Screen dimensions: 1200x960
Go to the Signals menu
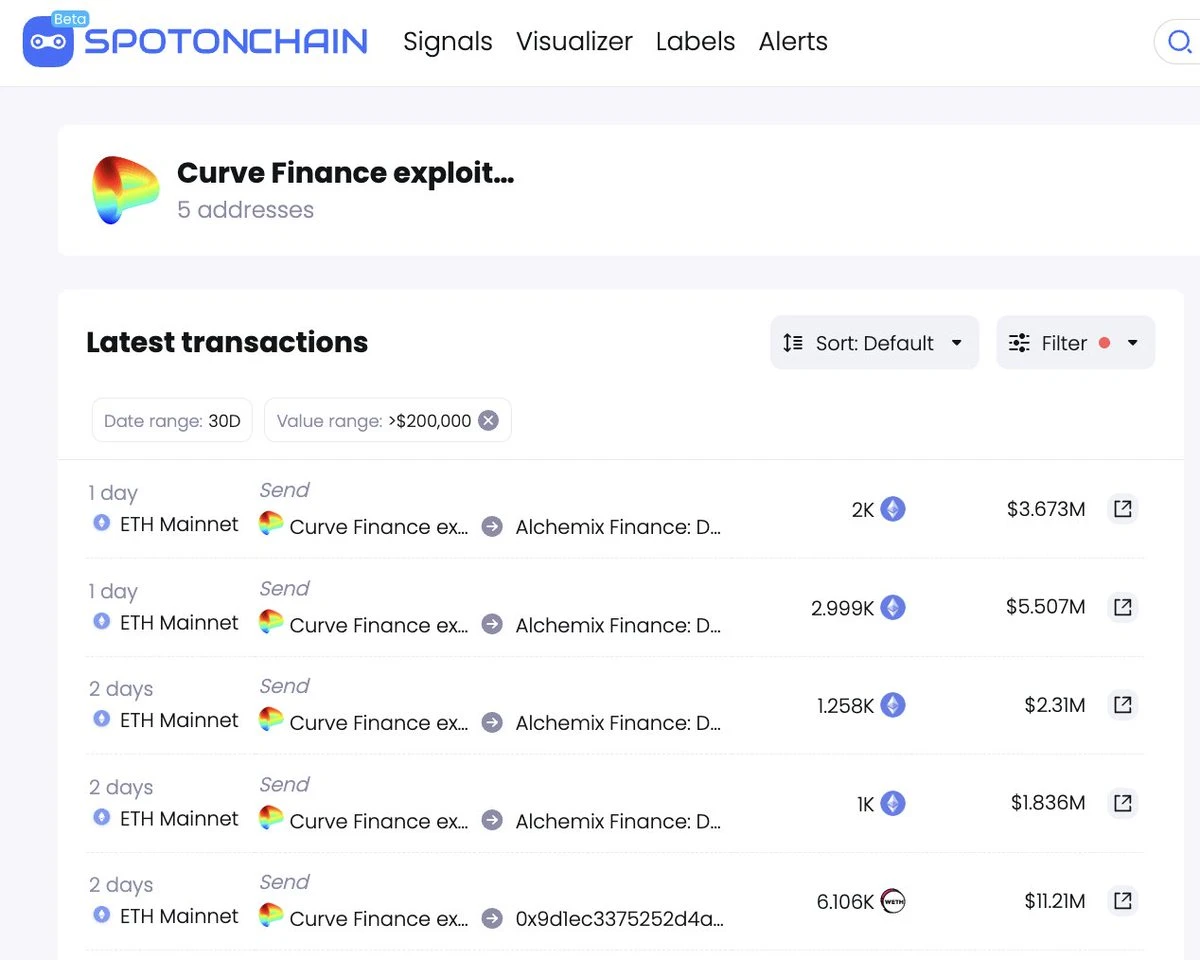click(x=447, y=42)
